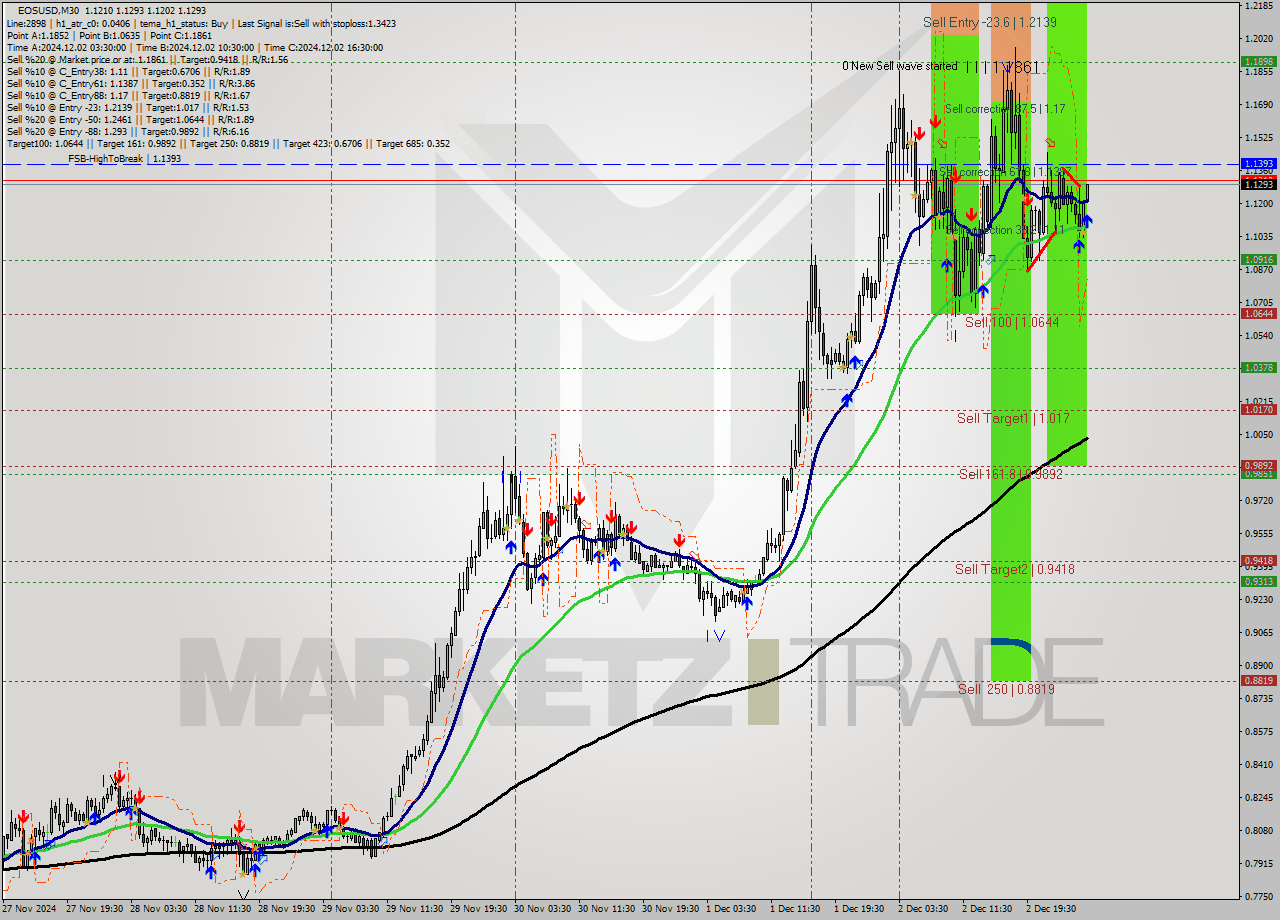Click the 0.8245 price scale value
Image resolution: width=1280 pixels, height=920 pixels.
[1258, 797]
